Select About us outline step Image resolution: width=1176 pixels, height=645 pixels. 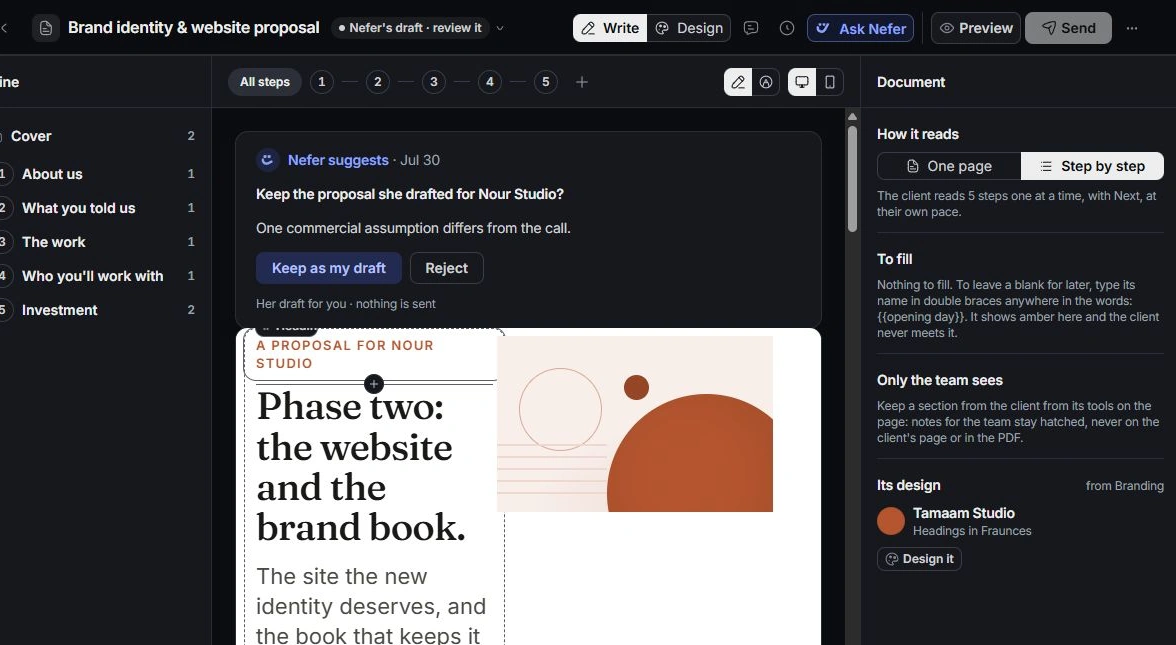pyautogui.click(x=99, y=174)
